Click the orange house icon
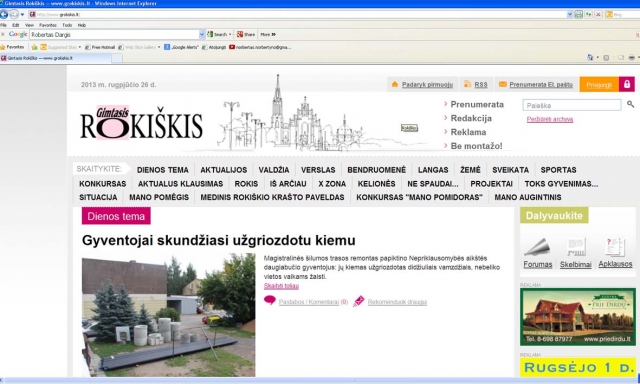This screenshot has width=640, height=384. [x=395, y=84]
